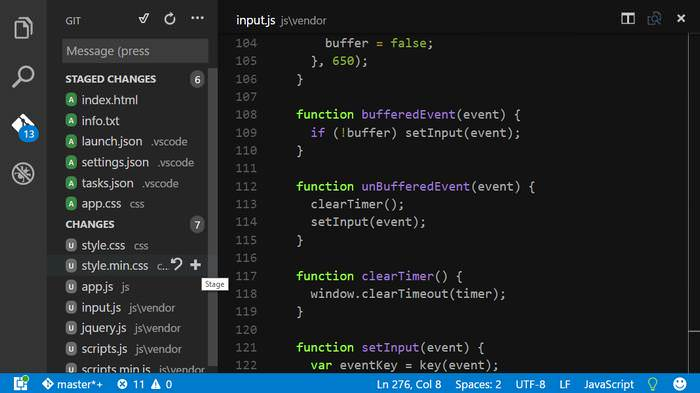Click the value 650 on line 105
This screenshot has width=700, height=393.
coord(343,61)
